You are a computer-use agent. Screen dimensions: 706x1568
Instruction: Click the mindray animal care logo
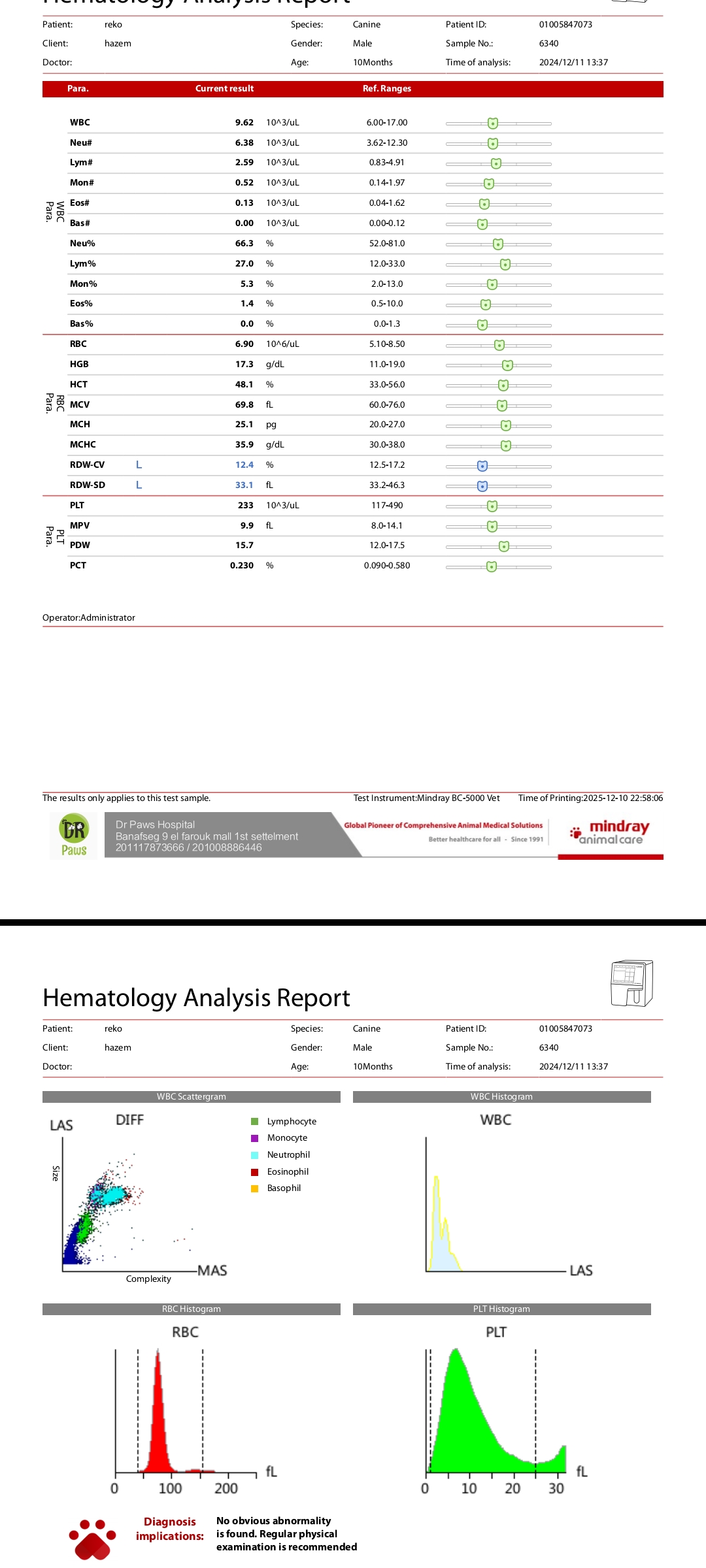610,832
